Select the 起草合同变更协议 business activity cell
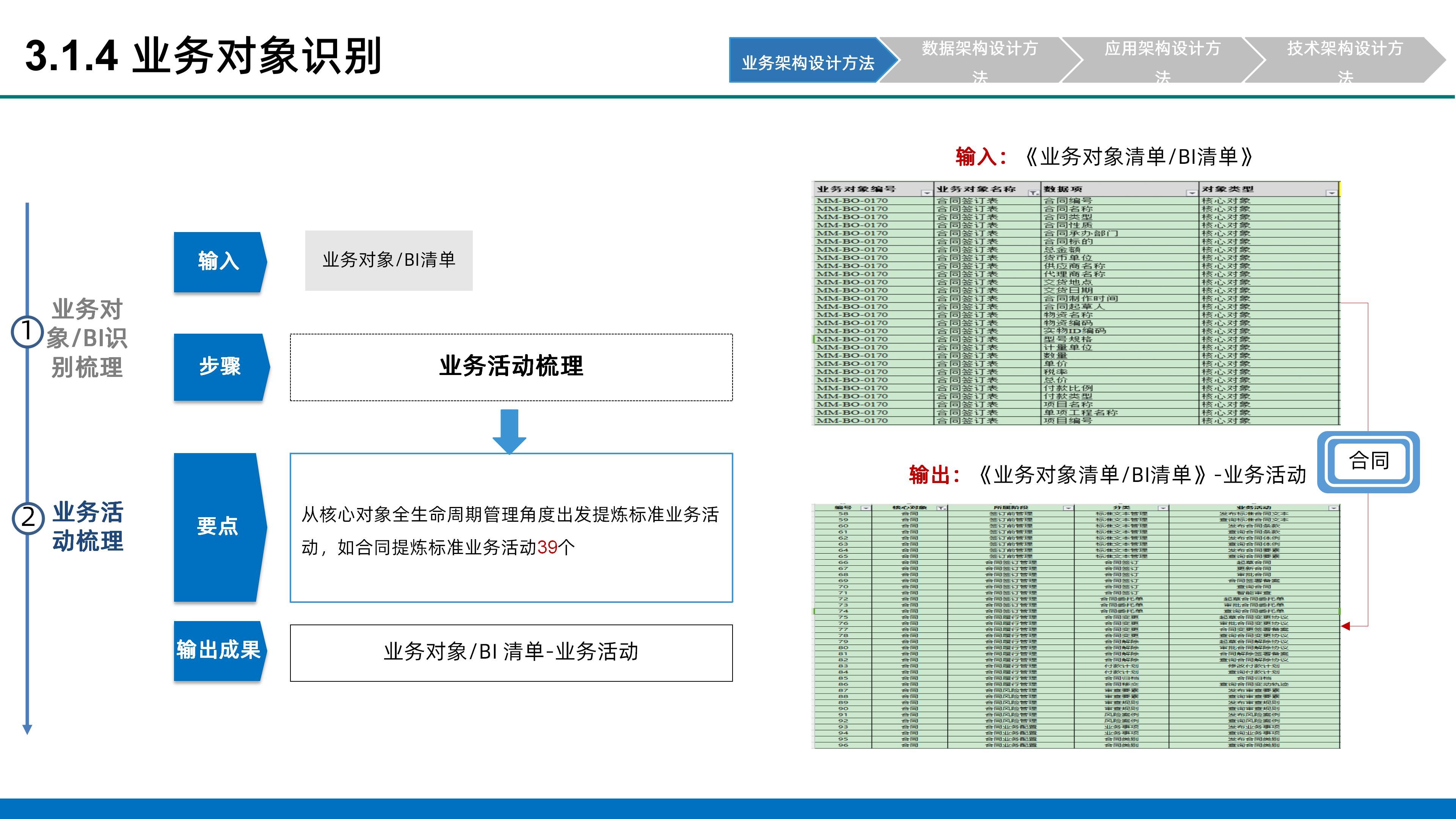 1254,617
